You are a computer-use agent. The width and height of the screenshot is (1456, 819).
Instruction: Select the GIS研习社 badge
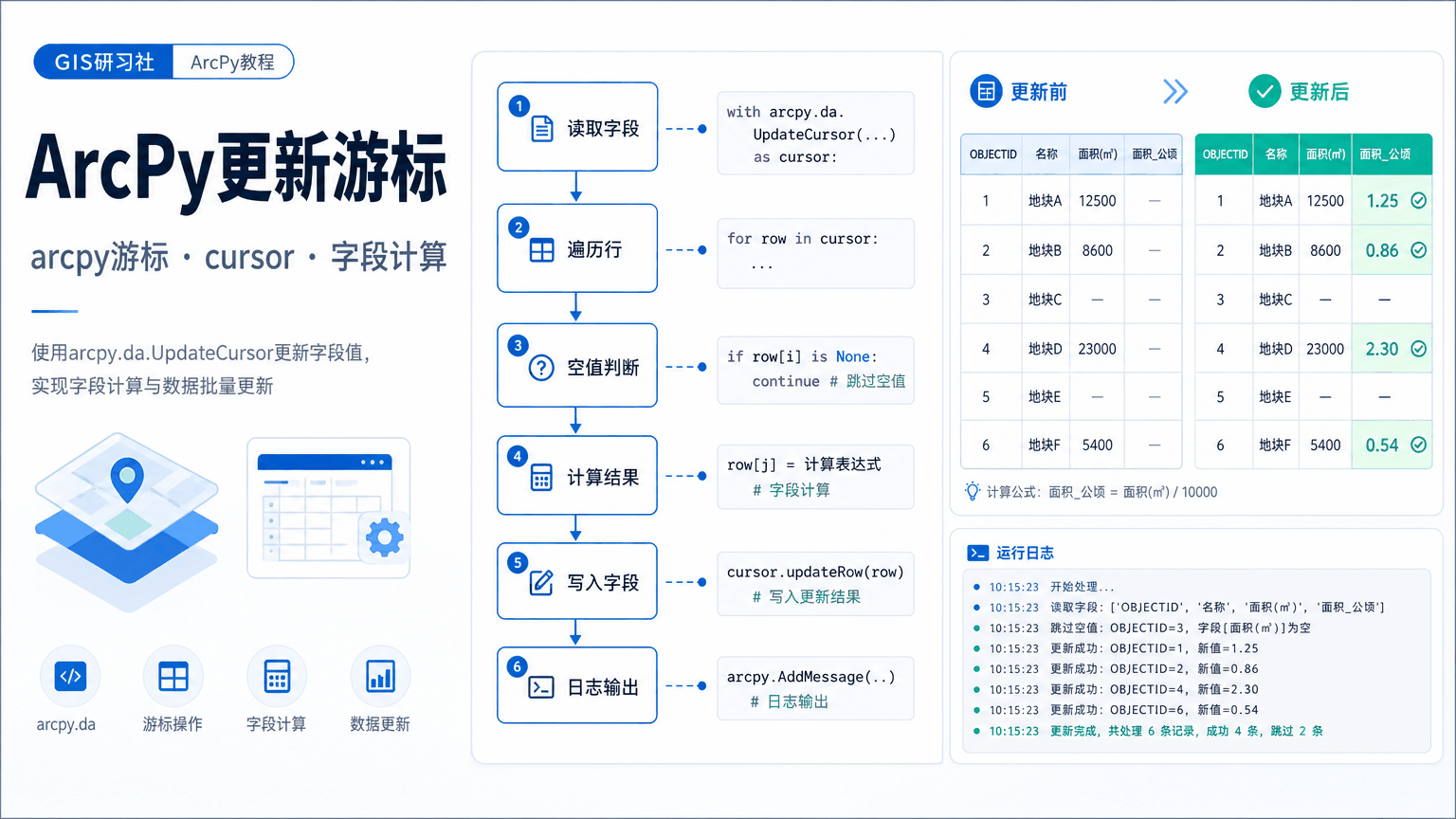103,62
